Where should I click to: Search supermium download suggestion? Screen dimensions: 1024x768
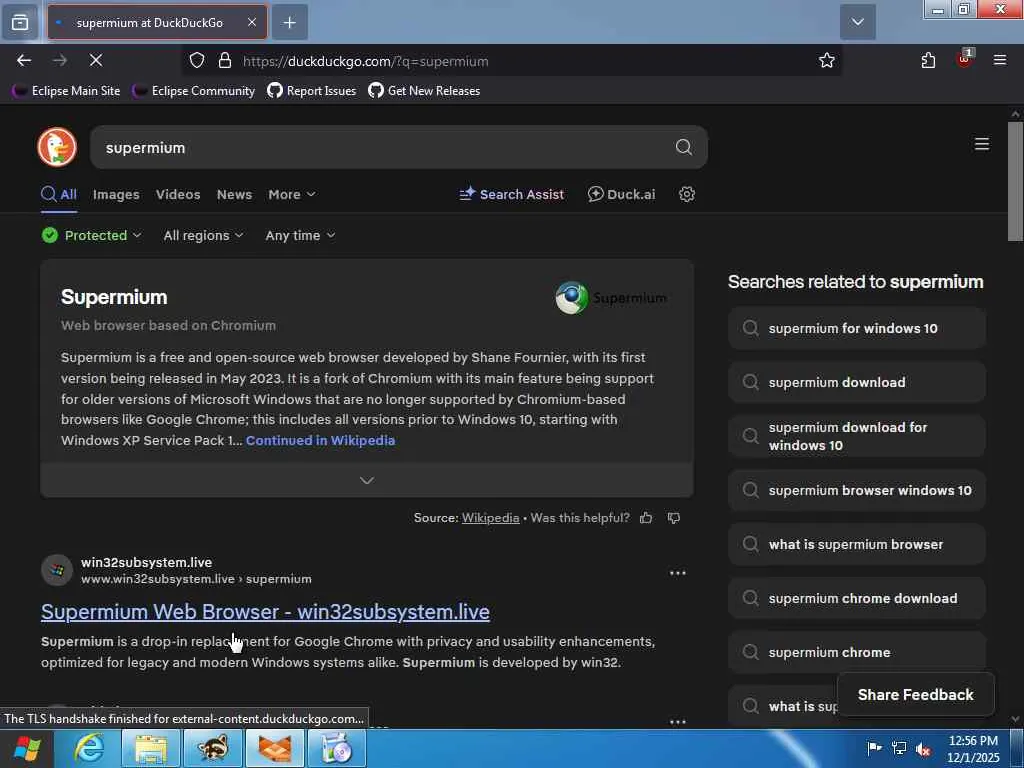pyautogui.click(x=856, y=383)
